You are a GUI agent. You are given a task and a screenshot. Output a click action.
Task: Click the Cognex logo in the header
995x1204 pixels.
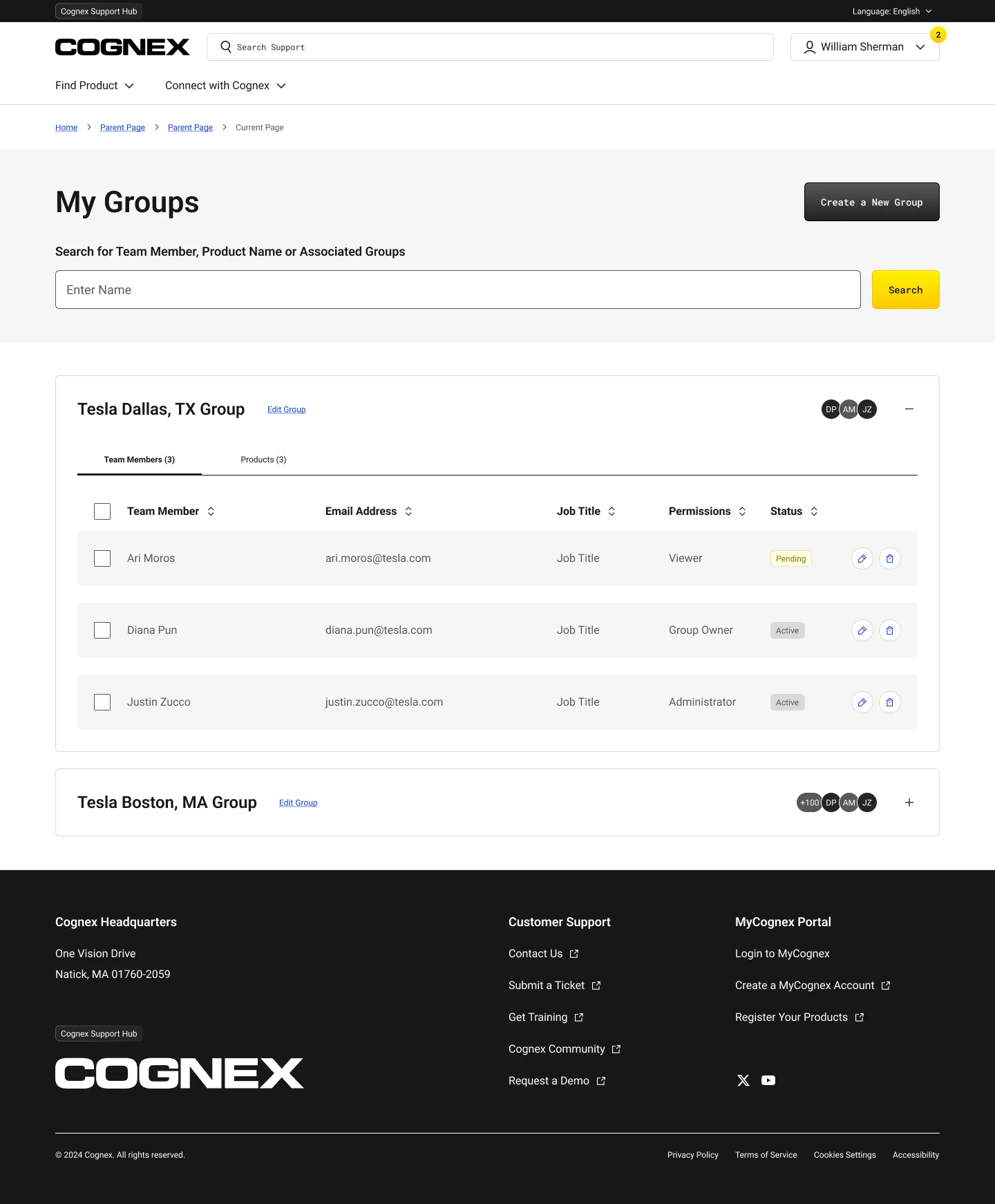pos(122,47)
